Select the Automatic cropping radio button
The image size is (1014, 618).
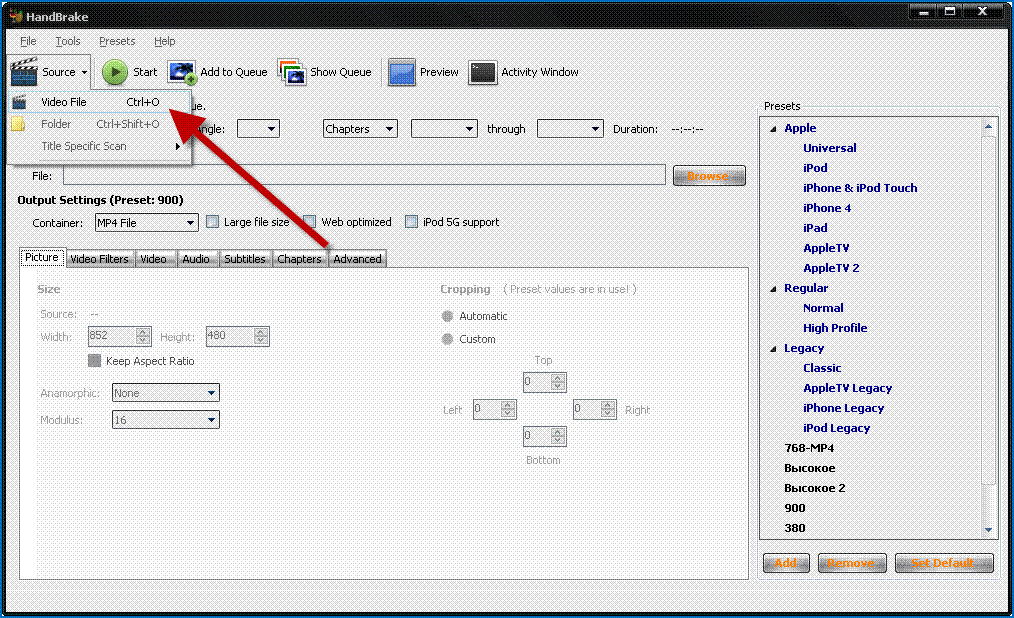point(447,316)
